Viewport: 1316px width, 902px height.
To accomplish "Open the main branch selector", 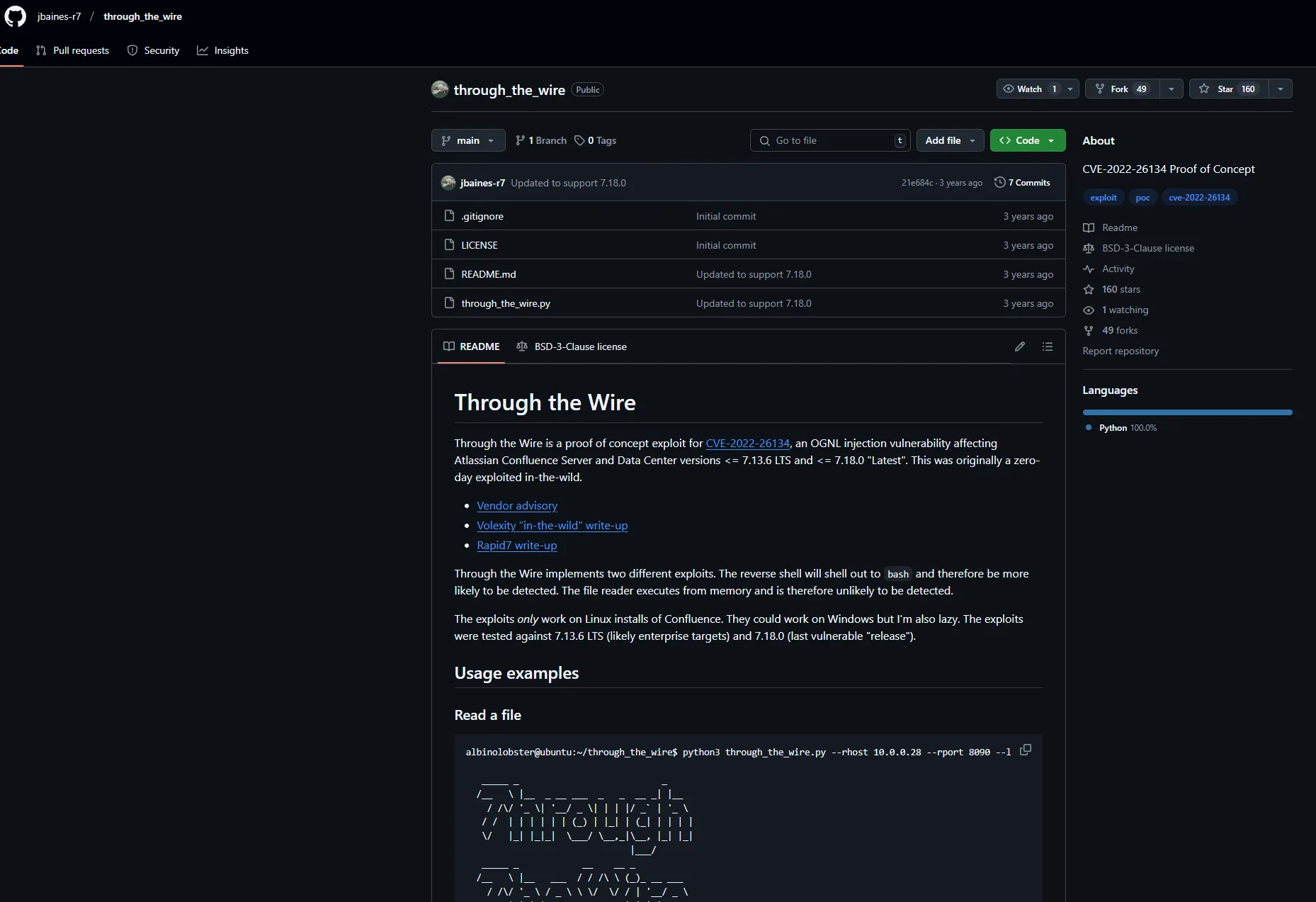I will 468,140.
